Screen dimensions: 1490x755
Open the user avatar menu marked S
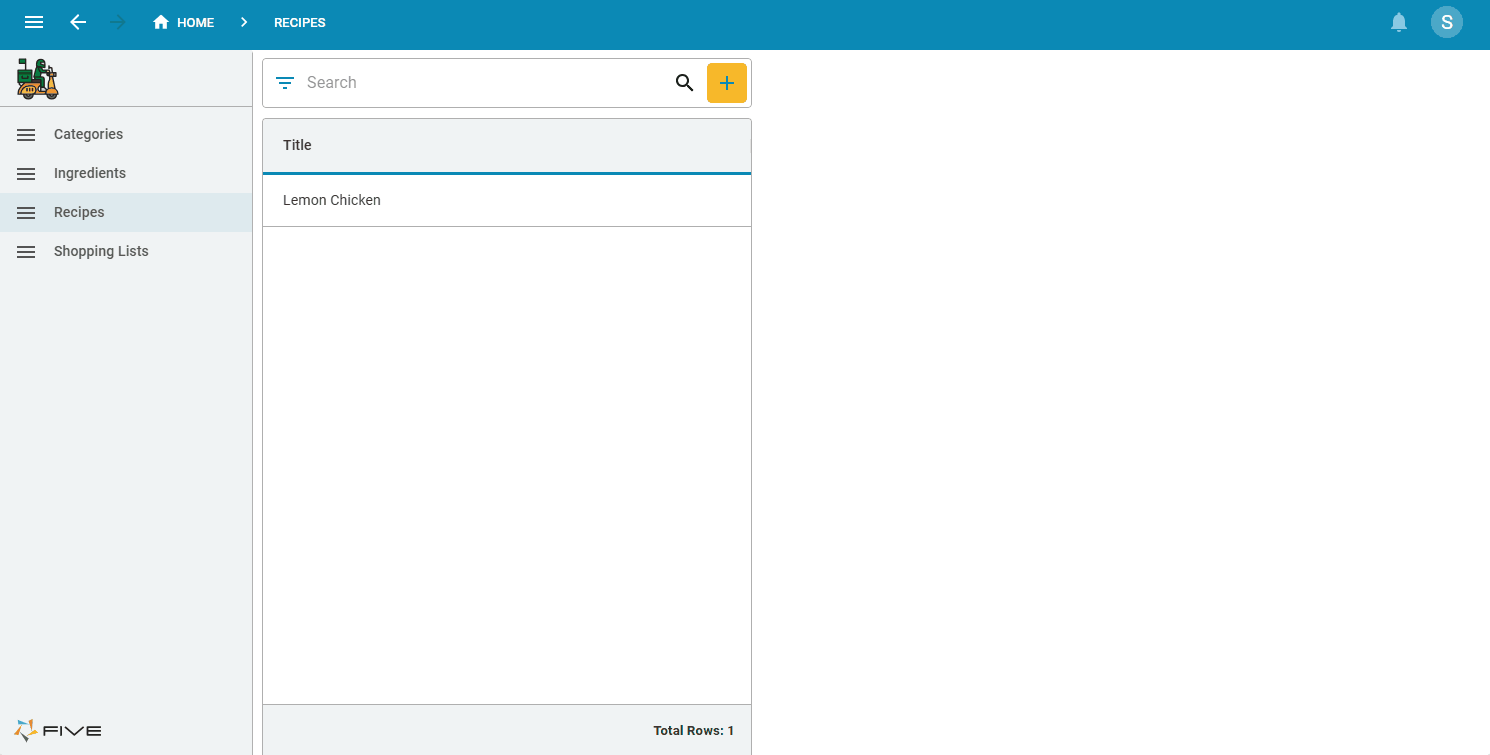point(1447,22)
